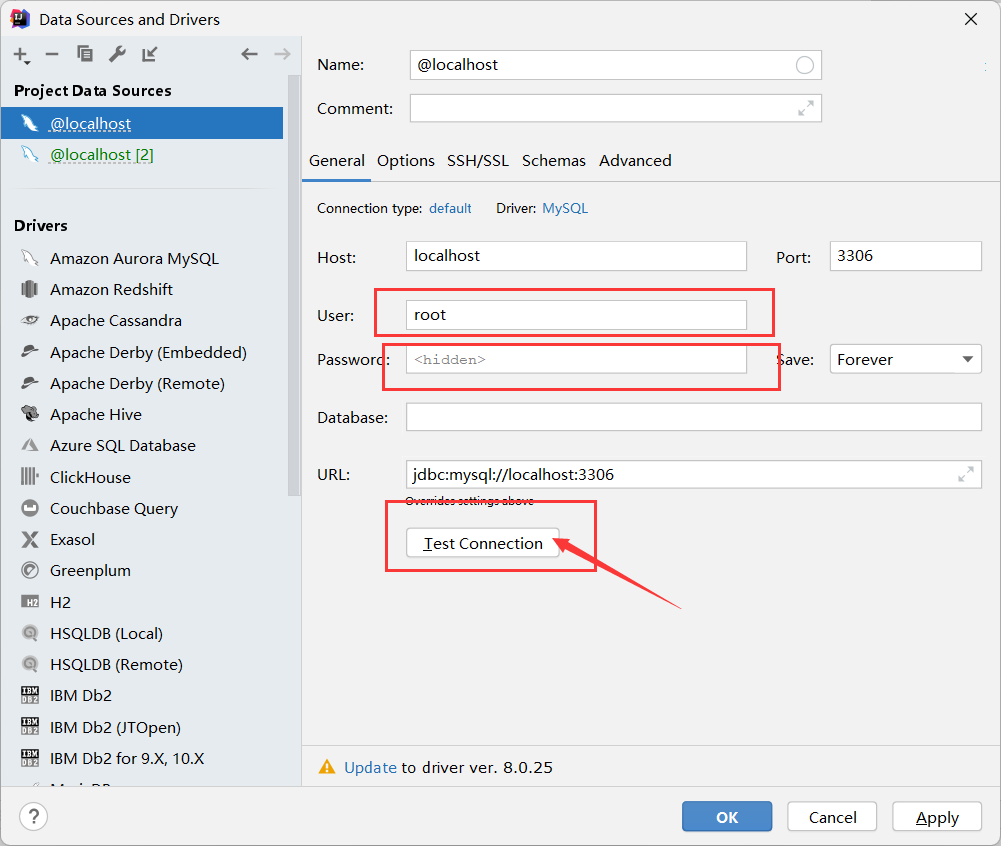Remove selected data source with minus icon

click(52, 55)
